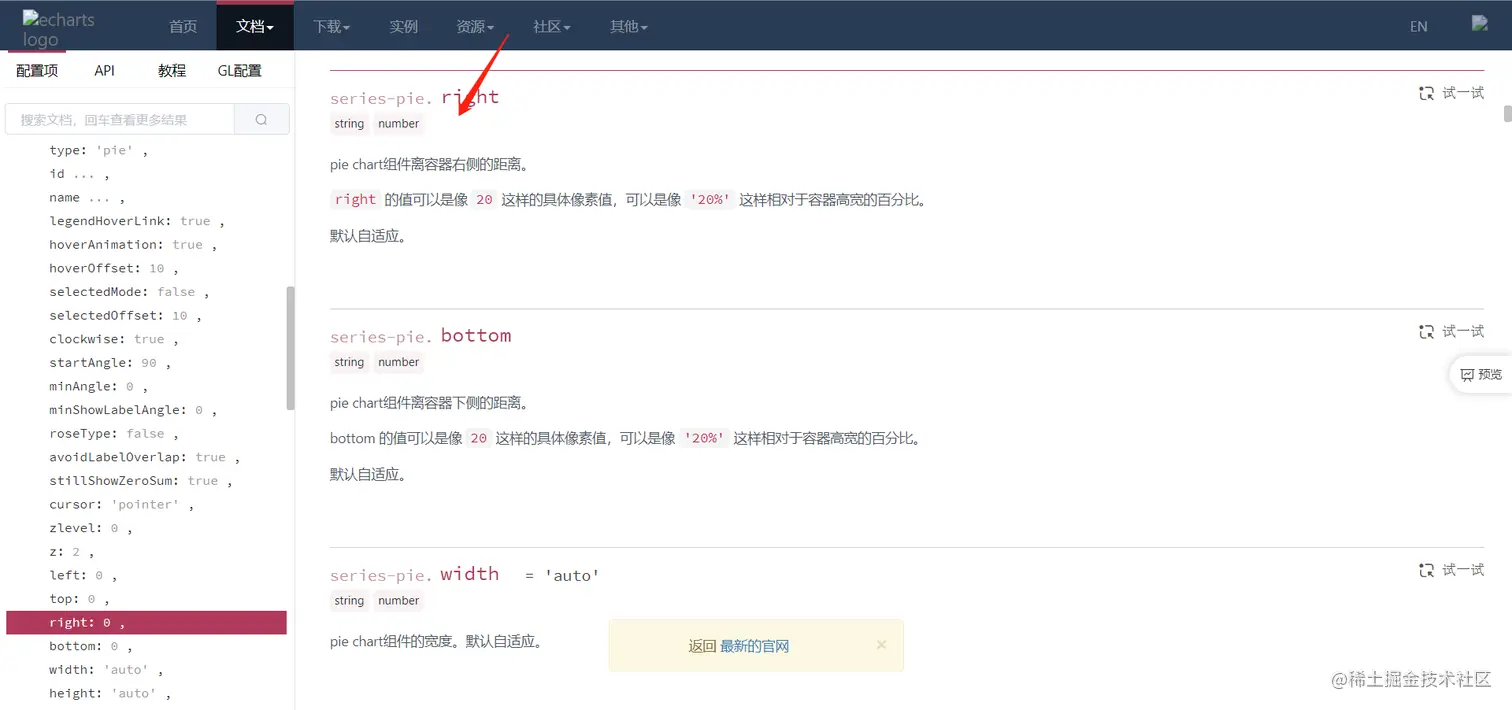1512x710 pixels.
Task: Select left: 0 entry
Action: pos(83,576)
